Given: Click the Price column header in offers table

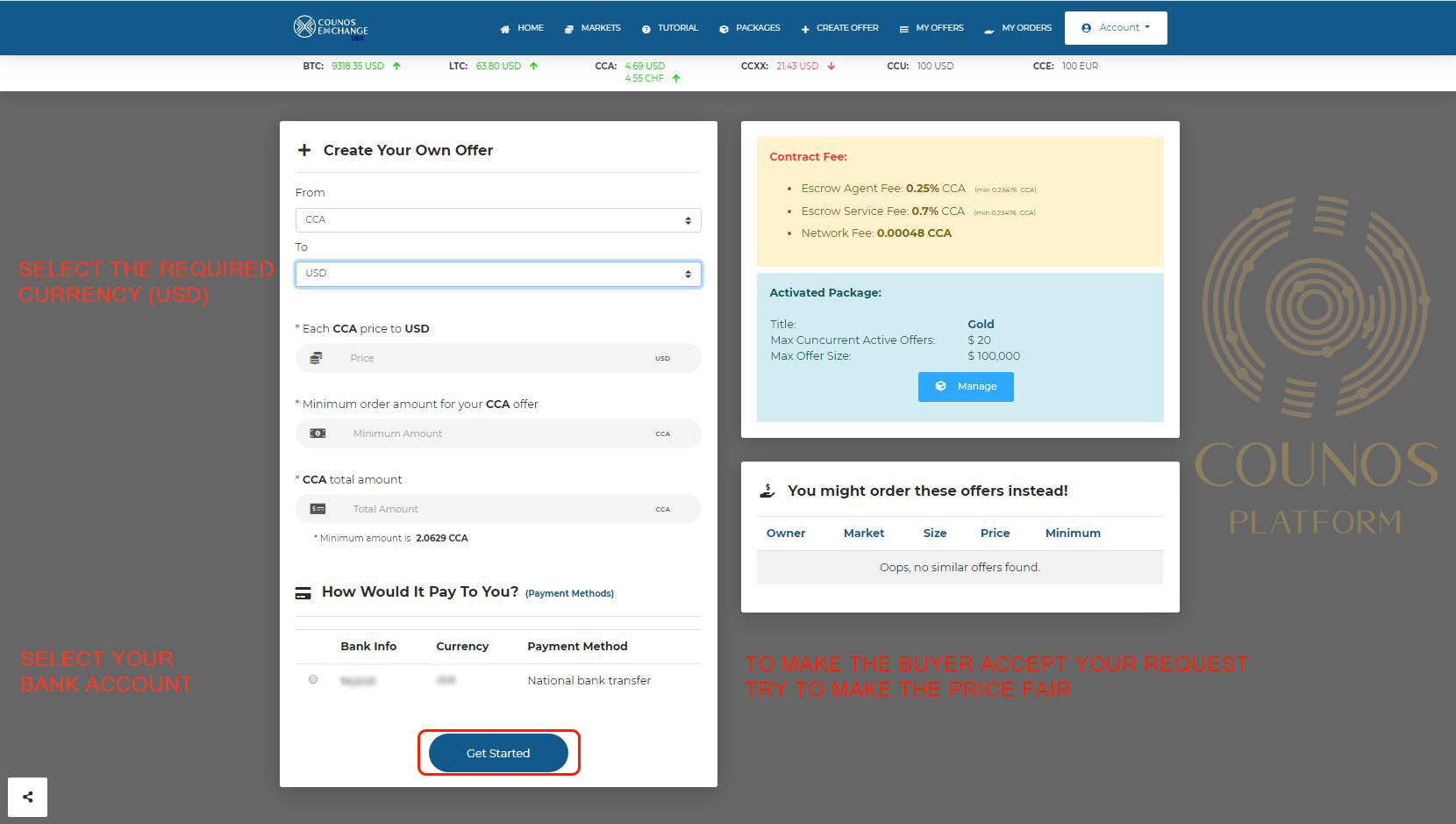Looking at the screenshot, I should 995,534.
